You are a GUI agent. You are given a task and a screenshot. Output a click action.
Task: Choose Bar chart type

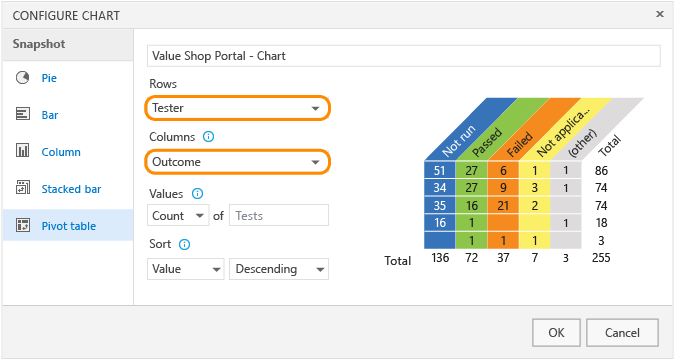pos(50,115)
